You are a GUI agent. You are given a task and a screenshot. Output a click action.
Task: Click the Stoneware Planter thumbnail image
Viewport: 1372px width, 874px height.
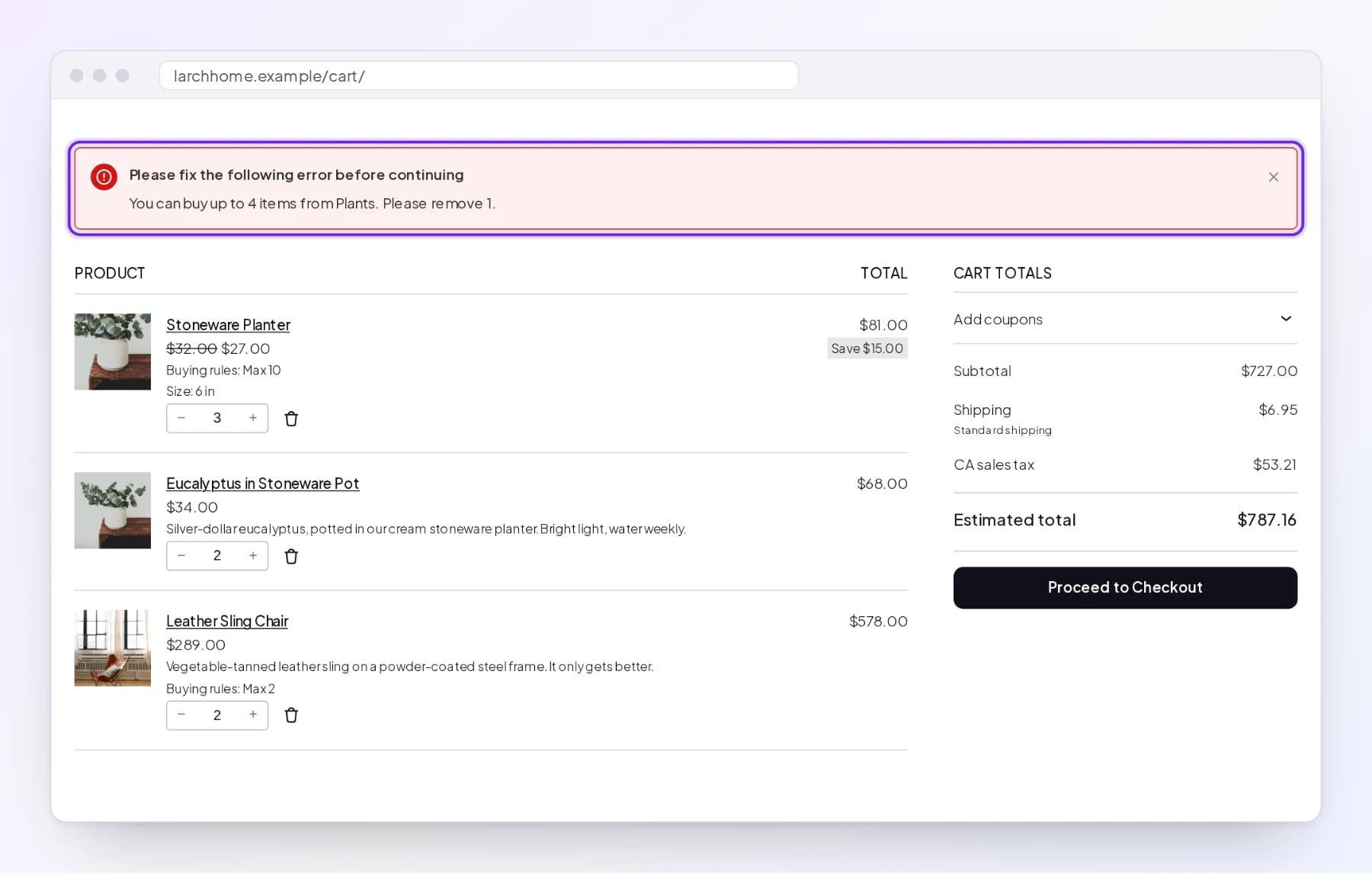113,352
